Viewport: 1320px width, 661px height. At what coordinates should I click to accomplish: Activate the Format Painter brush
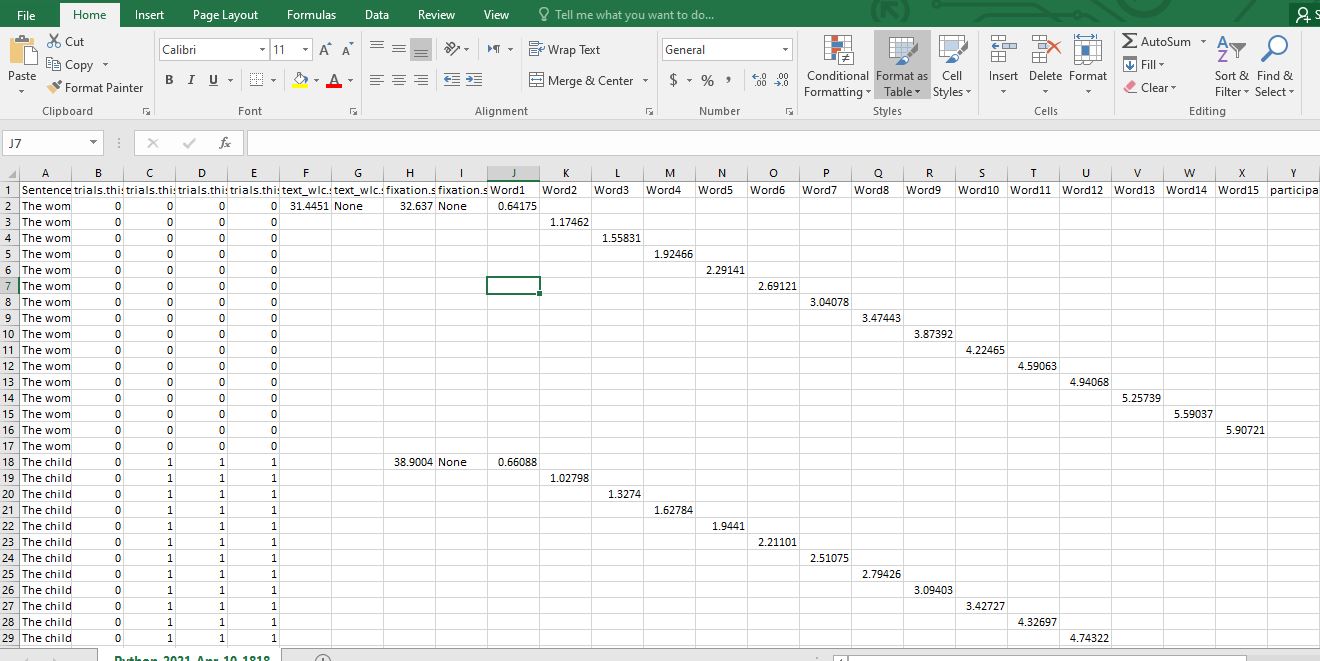click(95, 88)
